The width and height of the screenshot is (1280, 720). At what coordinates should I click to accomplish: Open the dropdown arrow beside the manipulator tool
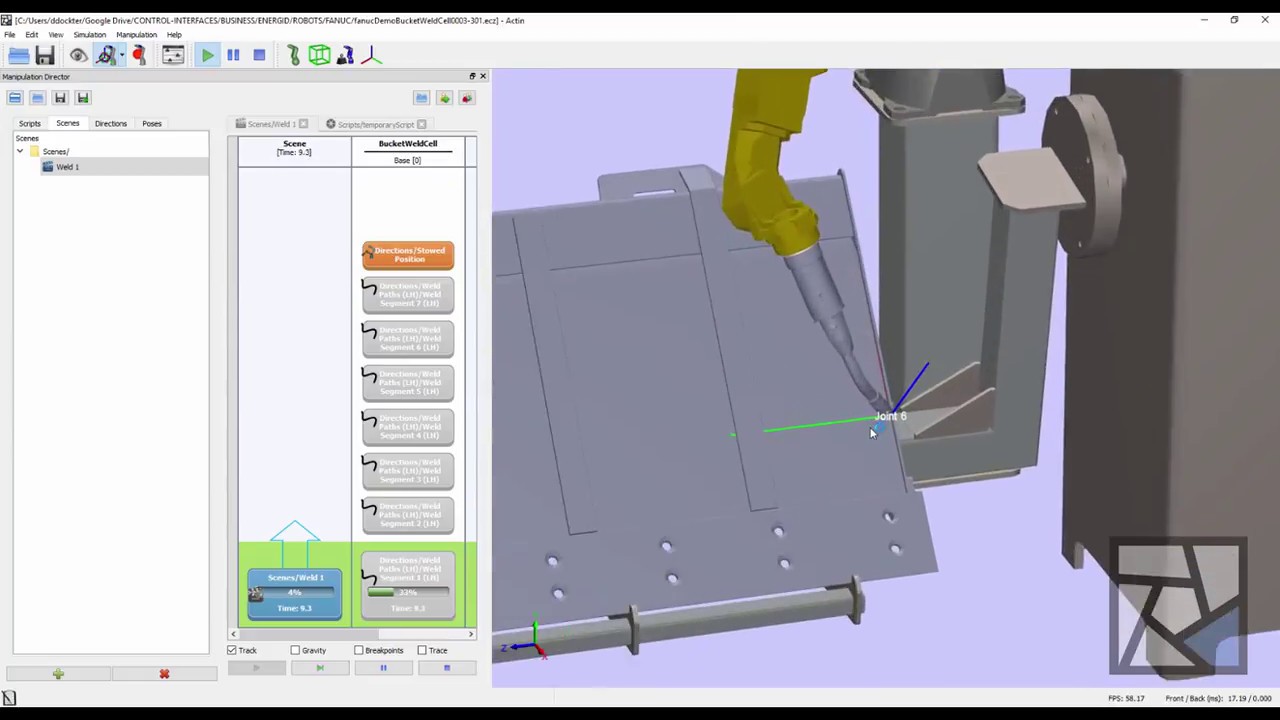(x=121, y=56)
